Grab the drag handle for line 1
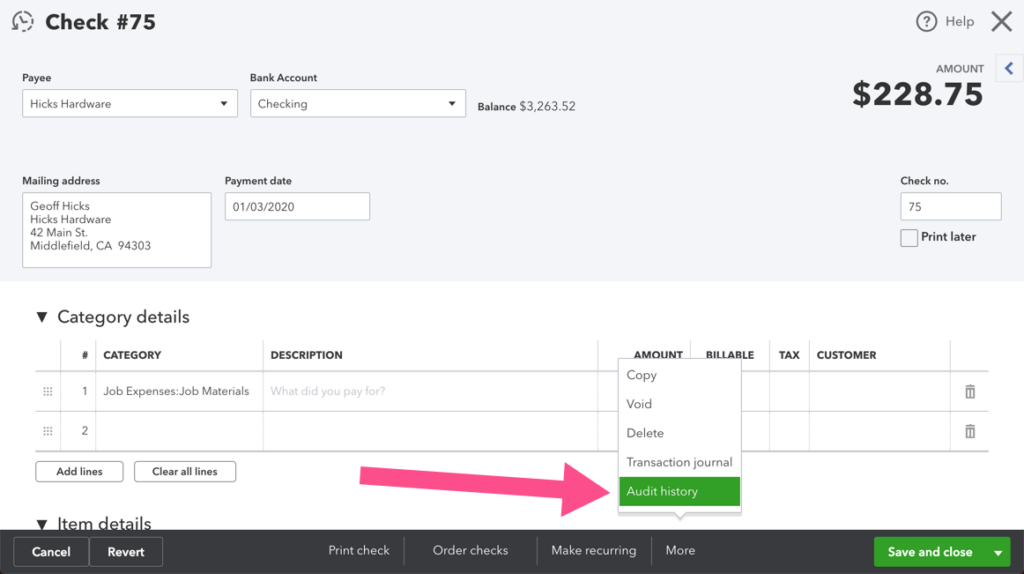The image size is (1024, 574). point(48,392)
